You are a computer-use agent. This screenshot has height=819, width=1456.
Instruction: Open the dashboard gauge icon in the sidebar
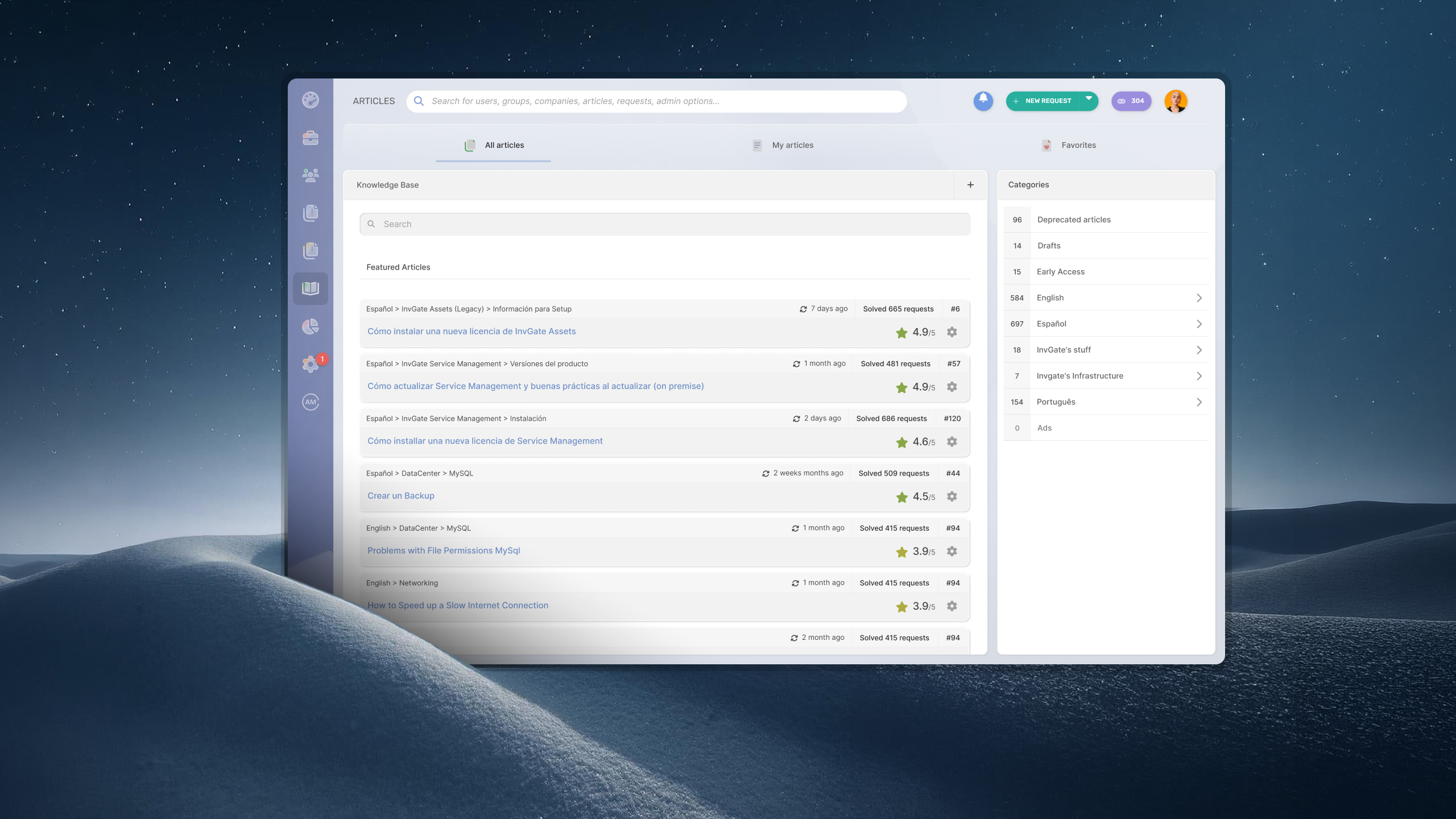311,100
